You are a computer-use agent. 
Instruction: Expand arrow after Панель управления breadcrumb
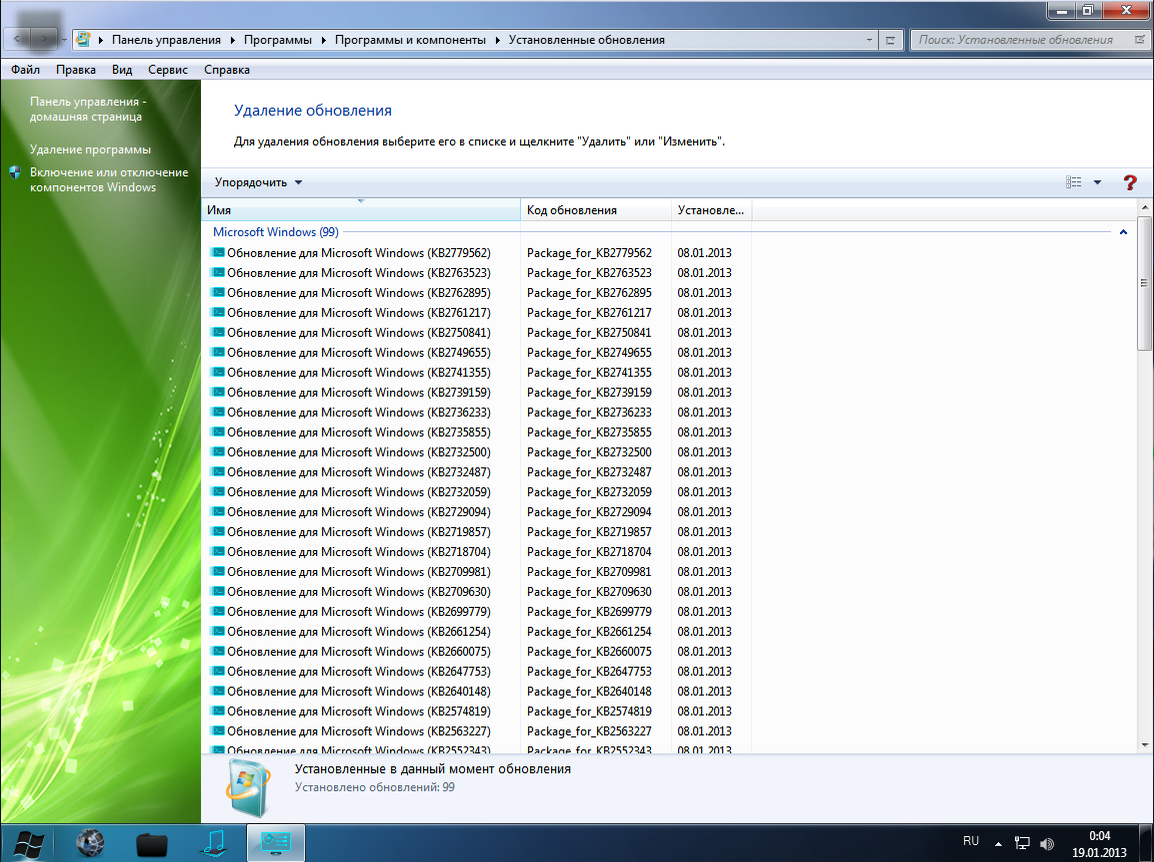[x=233, y=40]
